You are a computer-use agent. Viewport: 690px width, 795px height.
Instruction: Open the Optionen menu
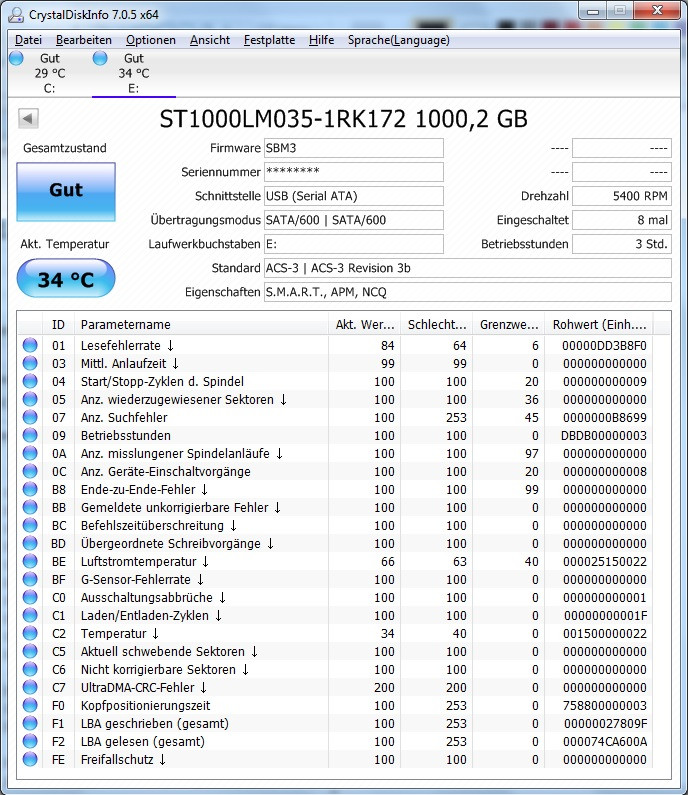click(151, 40)
